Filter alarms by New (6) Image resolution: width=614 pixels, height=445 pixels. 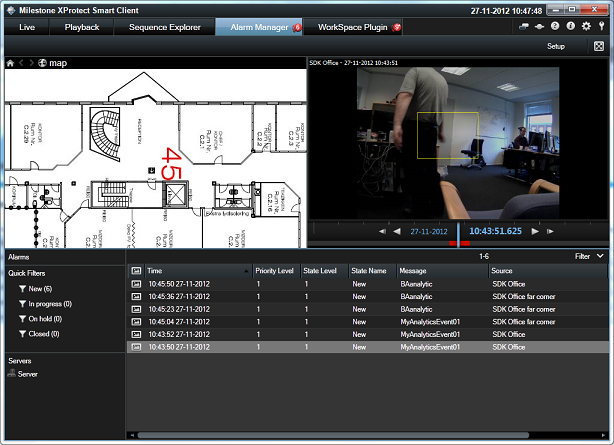pos(35,289)
